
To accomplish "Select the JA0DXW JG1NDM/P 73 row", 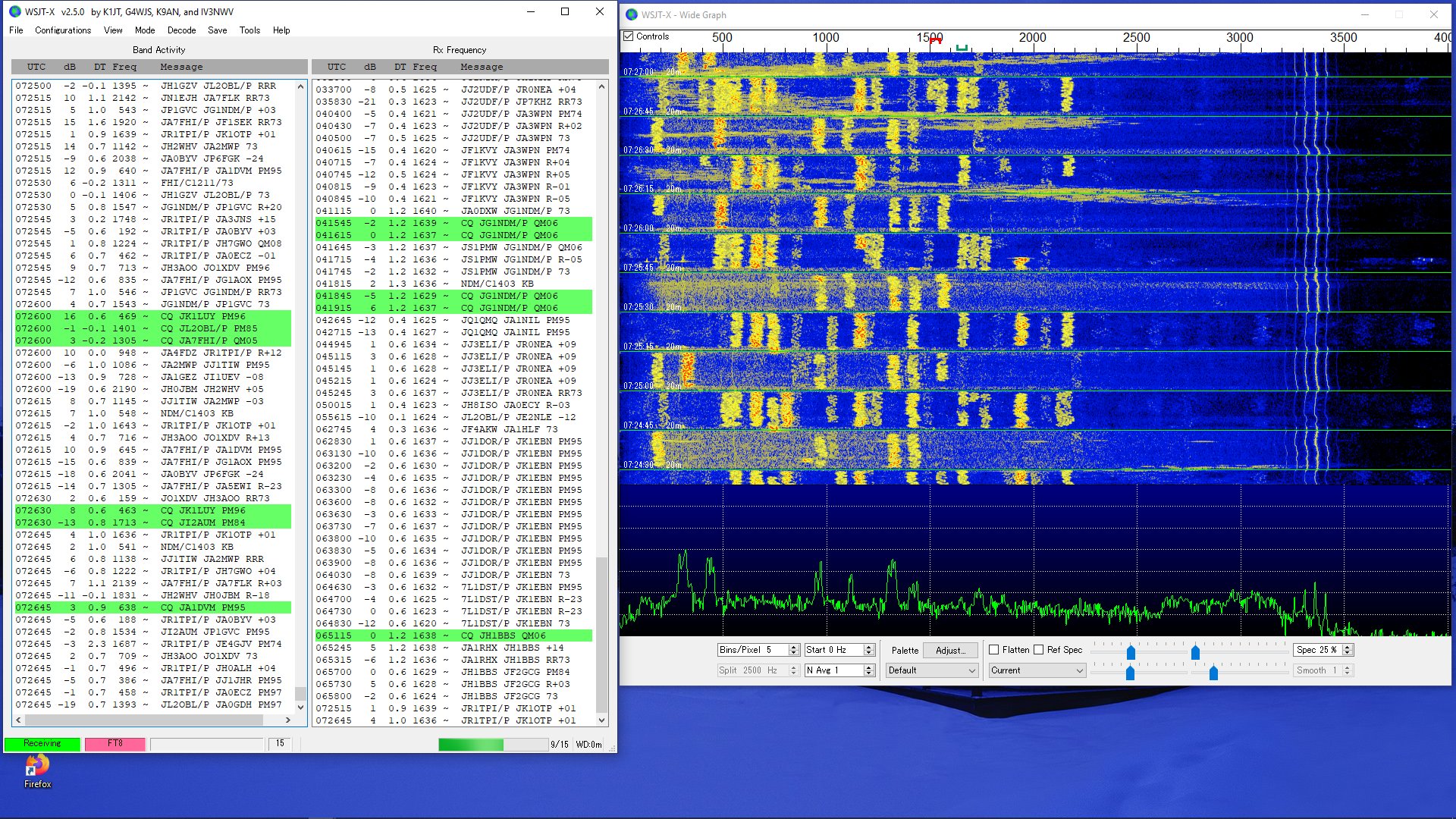I will [453, 211].
